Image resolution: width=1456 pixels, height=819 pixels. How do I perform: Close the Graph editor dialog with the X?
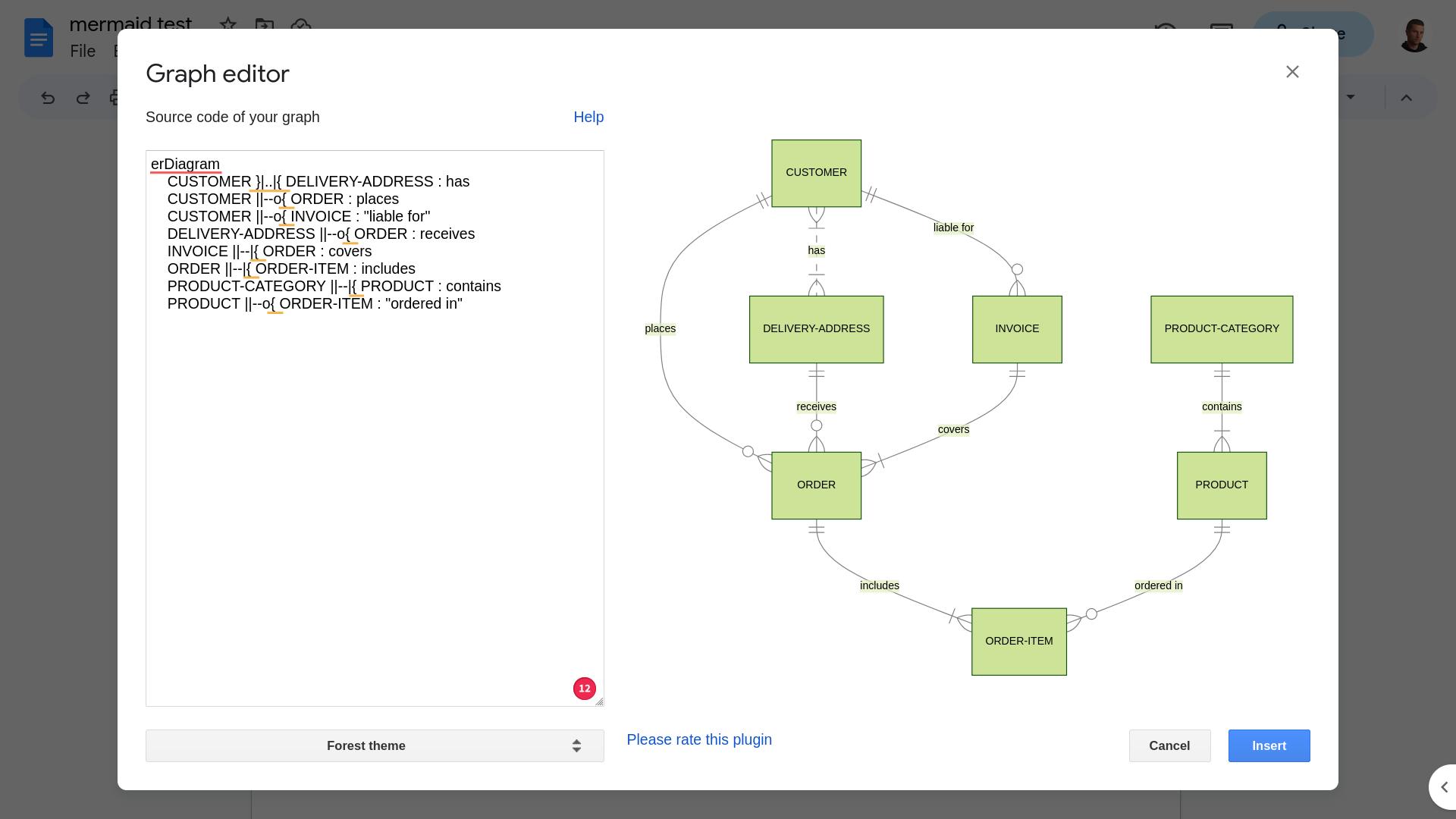(x=1292, y=71)
